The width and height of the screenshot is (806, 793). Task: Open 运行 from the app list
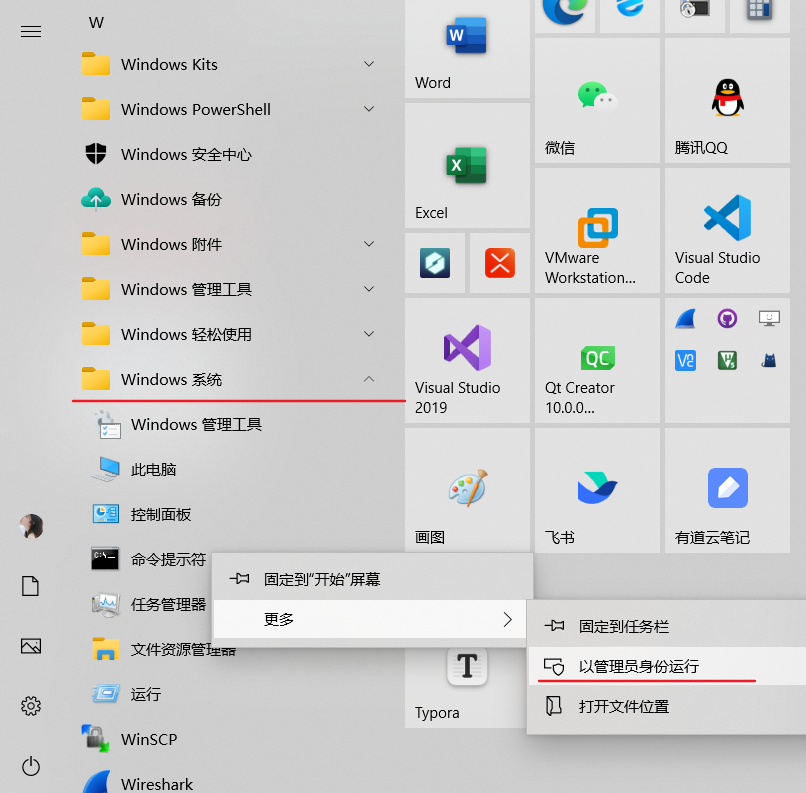click(229, 694)
